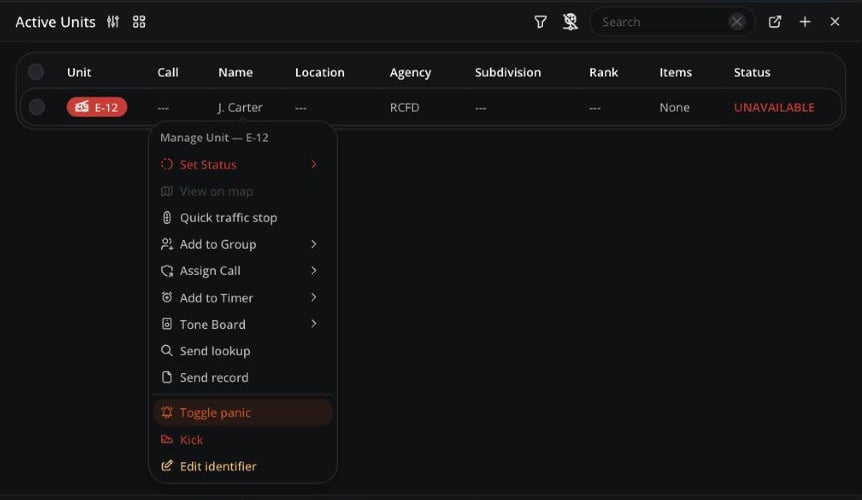Image resolution: width=862 pixels, height=500 pixels.
Task: Clear the search box with the X icon
Action: (x=737, y=22)
